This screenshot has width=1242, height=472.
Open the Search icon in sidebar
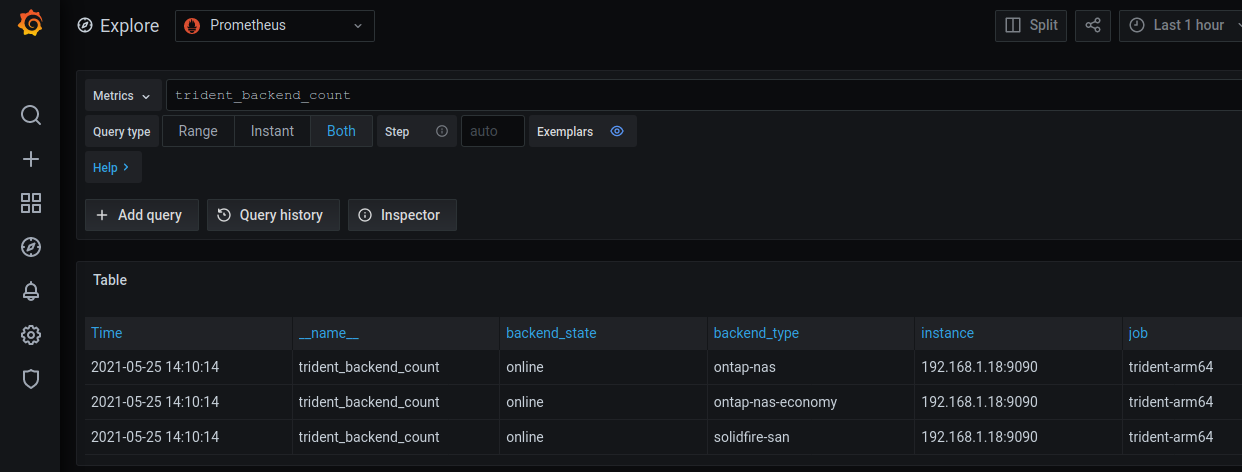pyautogui.click(x=31, y=115)
